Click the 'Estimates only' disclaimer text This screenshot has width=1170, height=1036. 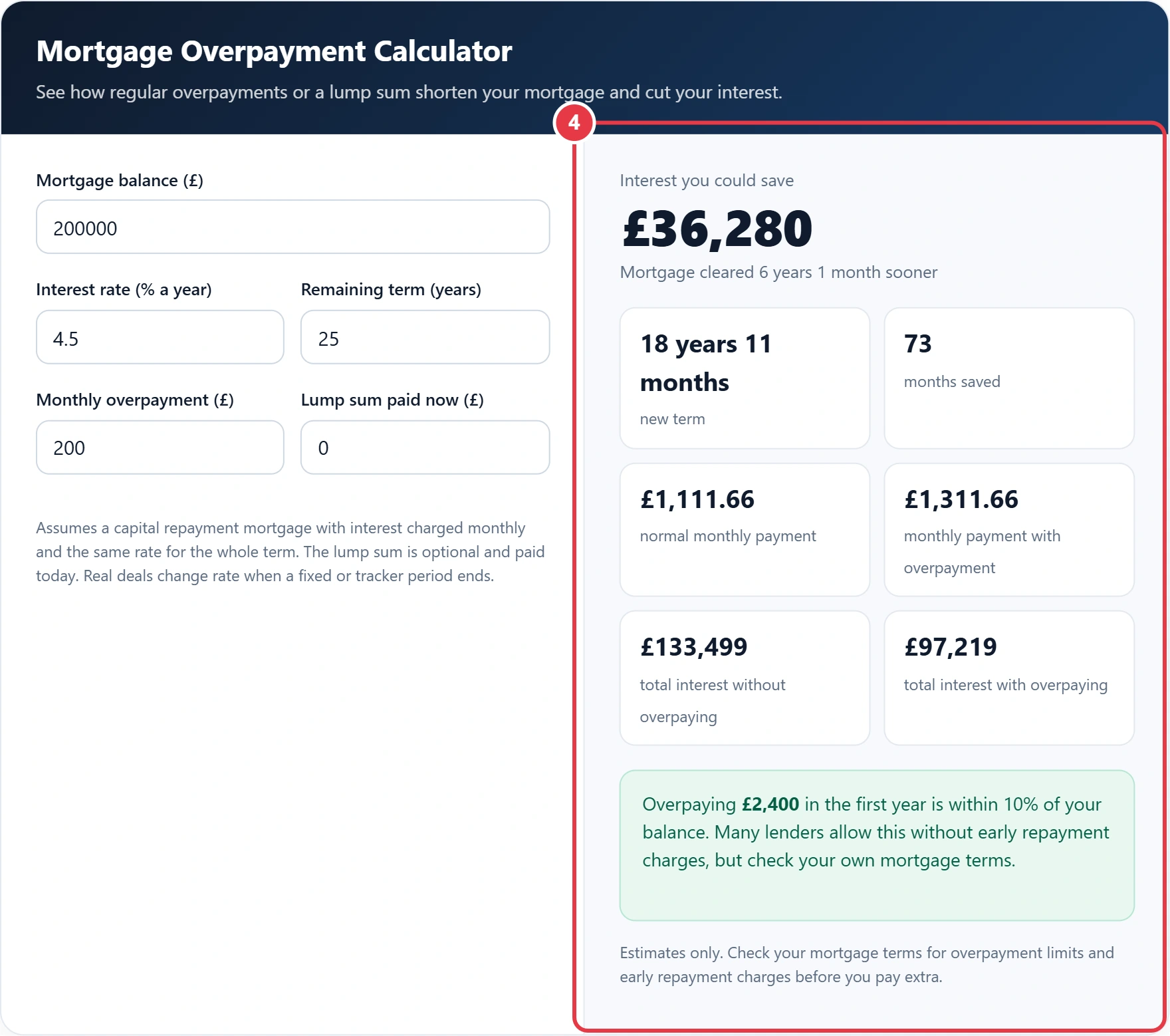(x=867, y=965)
